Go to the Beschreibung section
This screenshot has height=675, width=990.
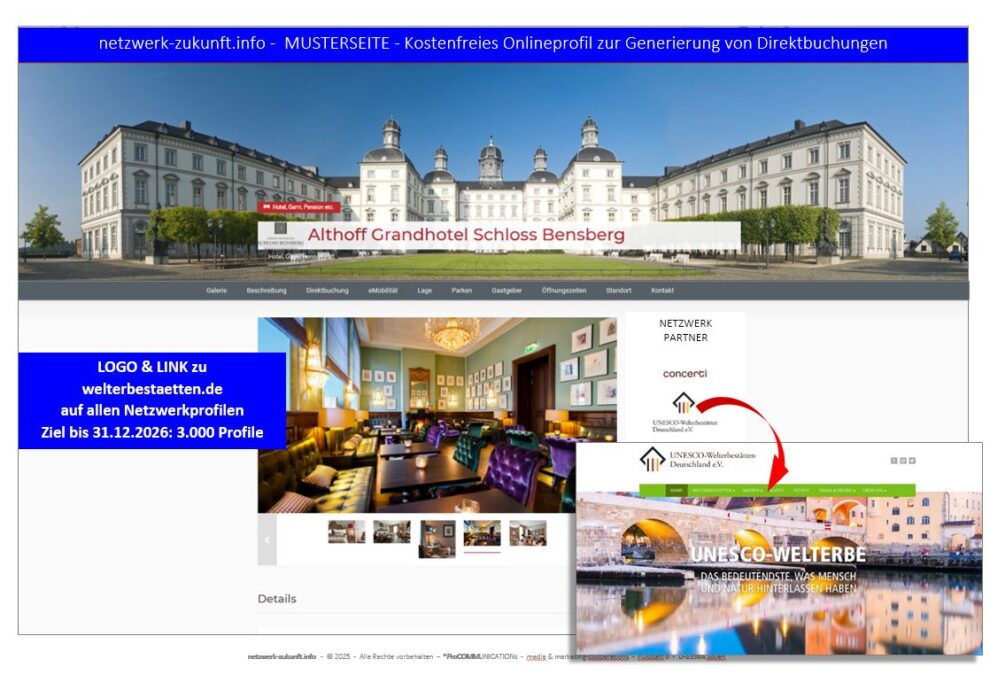pyautogui.click(x=266, y=290)
